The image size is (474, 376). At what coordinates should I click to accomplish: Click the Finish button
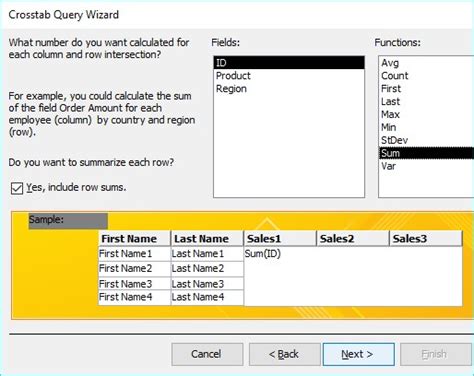pyautogui.click(x=435, y=354)
